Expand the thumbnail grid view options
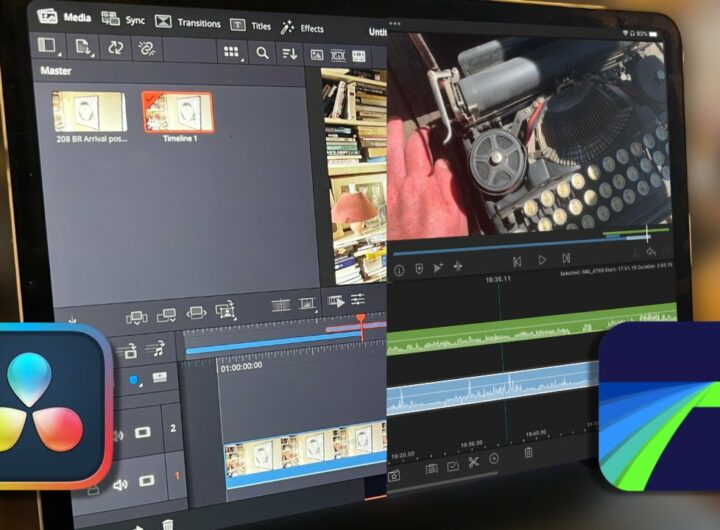The image size is (720, 530). click(232, 52)
